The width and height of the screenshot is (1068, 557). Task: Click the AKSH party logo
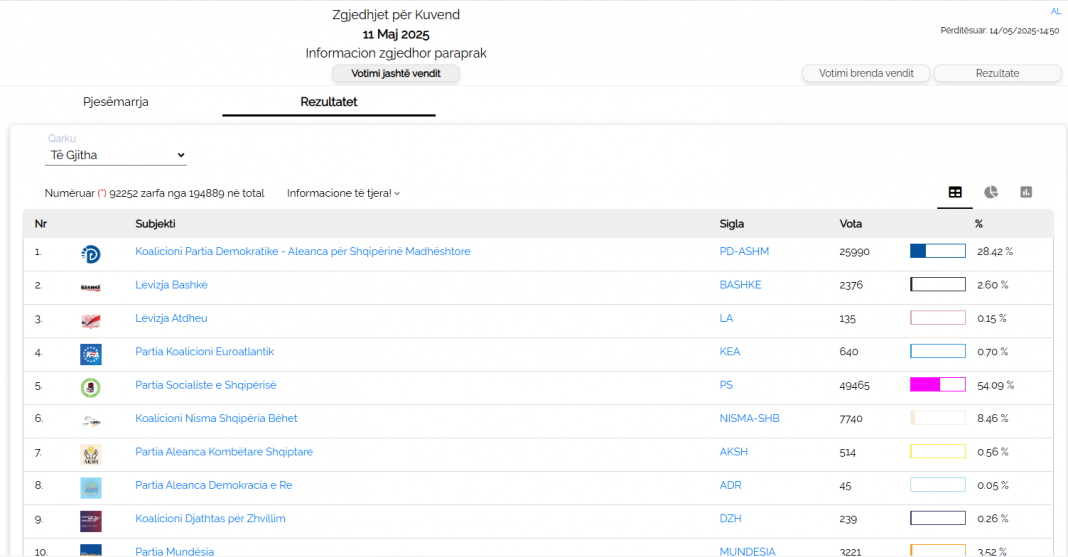coord(91,454)
